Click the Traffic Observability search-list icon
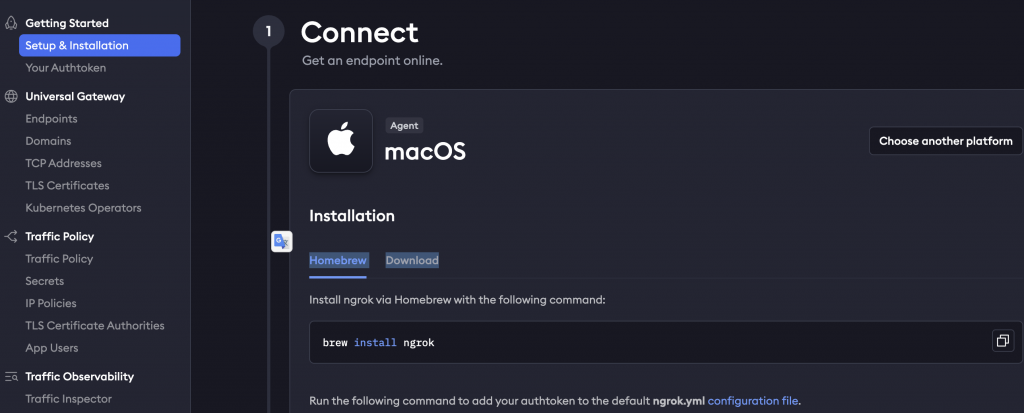The width and height of the screenshot is (1024, 413). [x=11, y=377]
